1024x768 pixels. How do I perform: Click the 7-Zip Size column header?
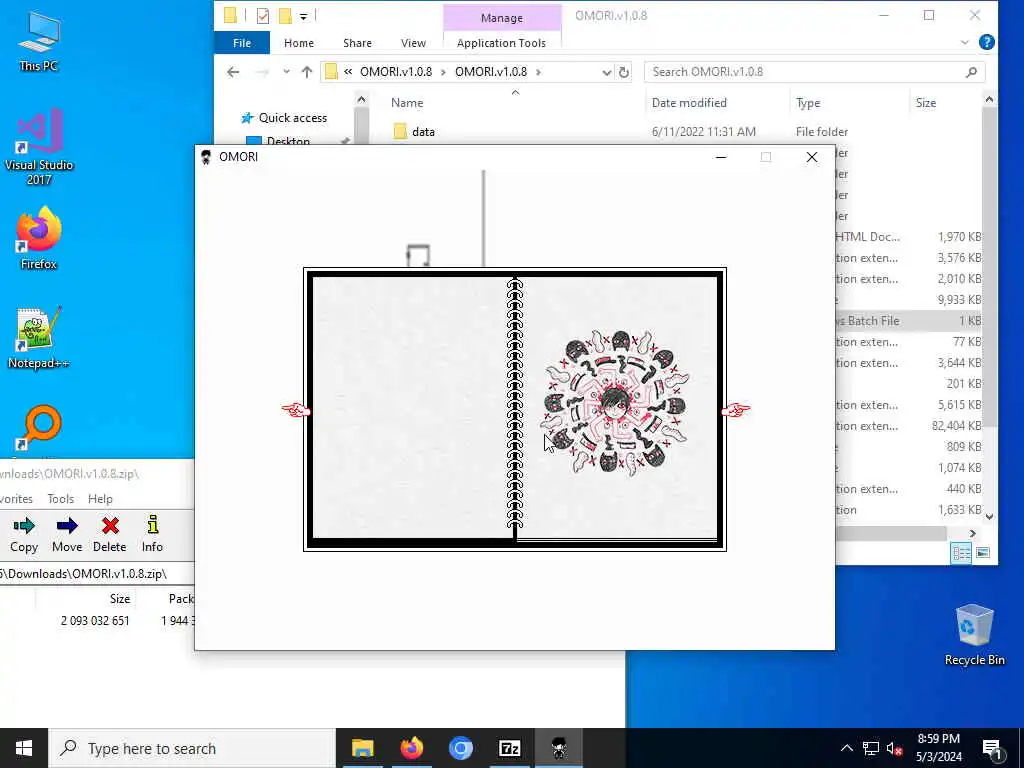tap(120, 598)
